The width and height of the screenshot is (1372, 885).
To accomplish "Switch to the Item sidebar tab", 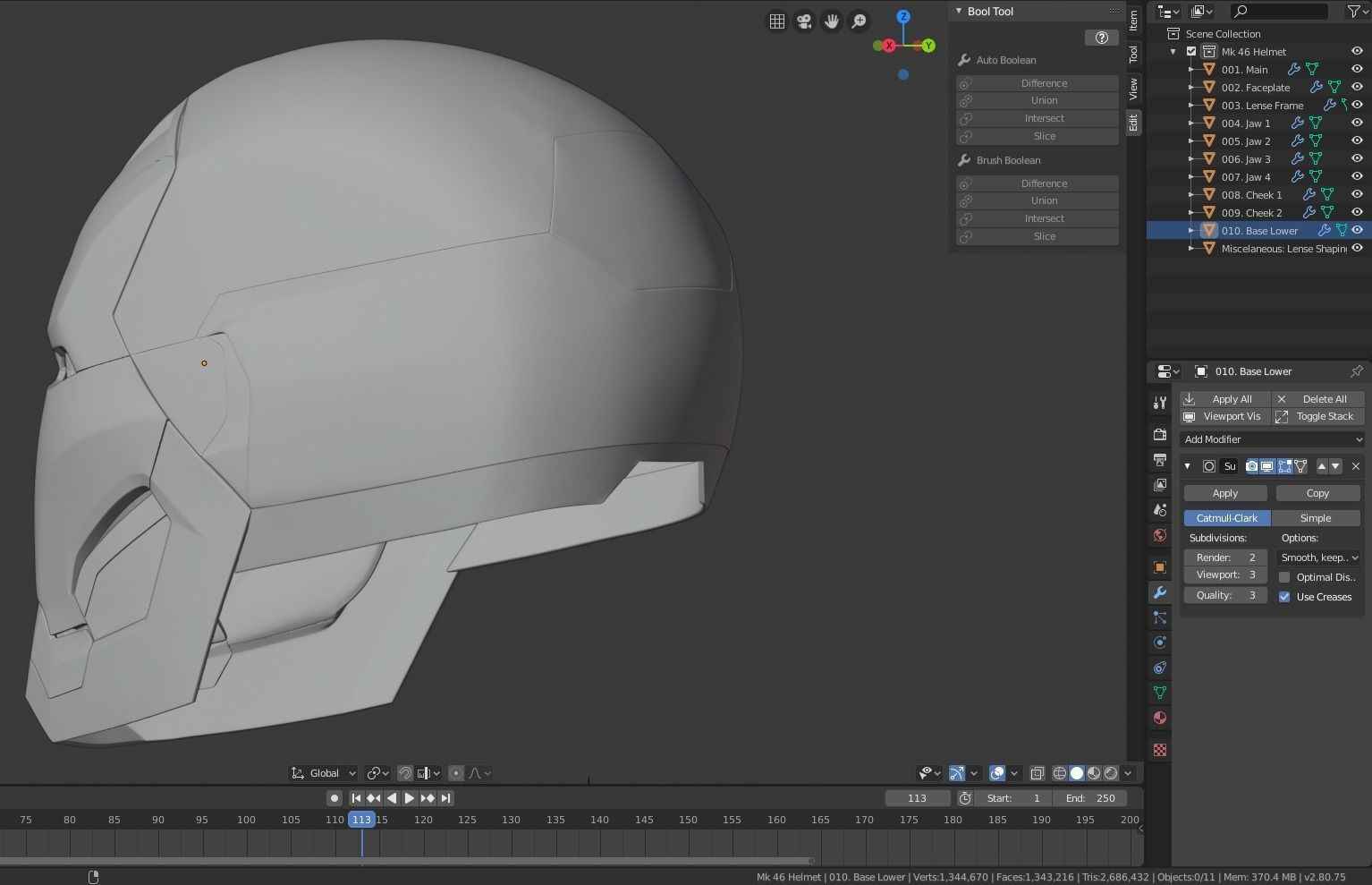I will 1133,19.
